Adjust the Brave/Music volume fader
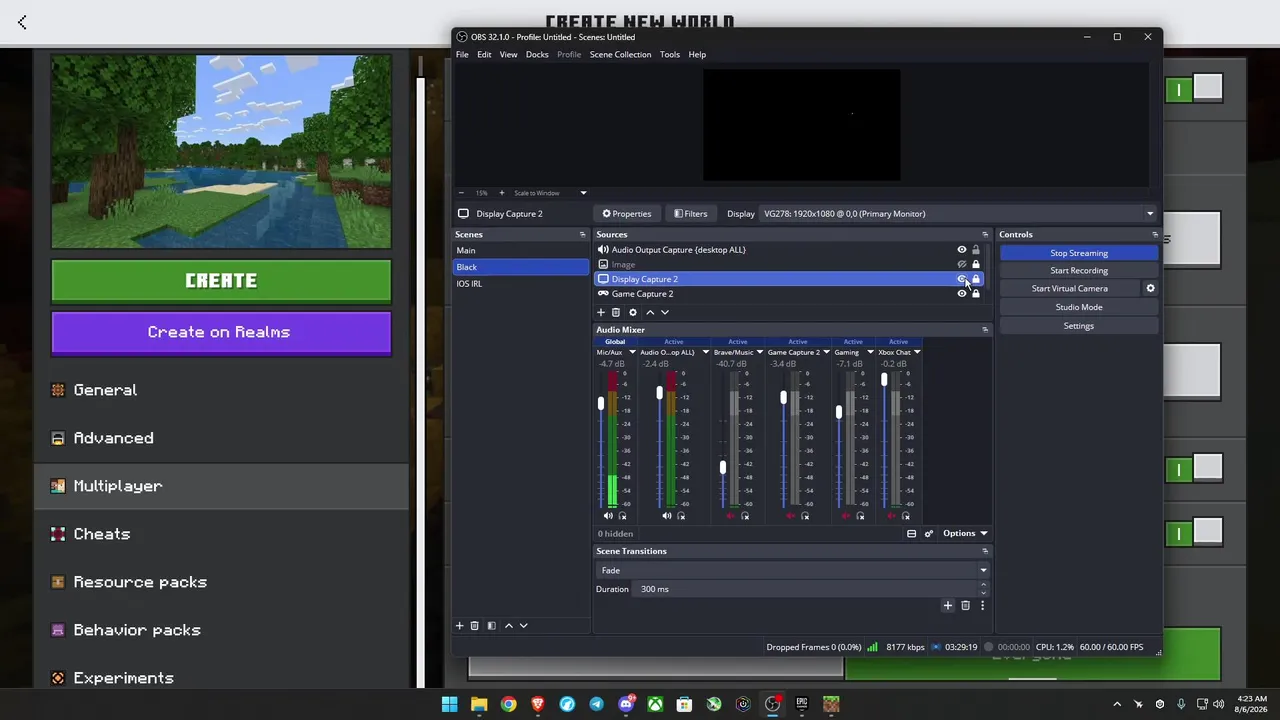Viewport: 1280px width, 720px height. [723, 467]
